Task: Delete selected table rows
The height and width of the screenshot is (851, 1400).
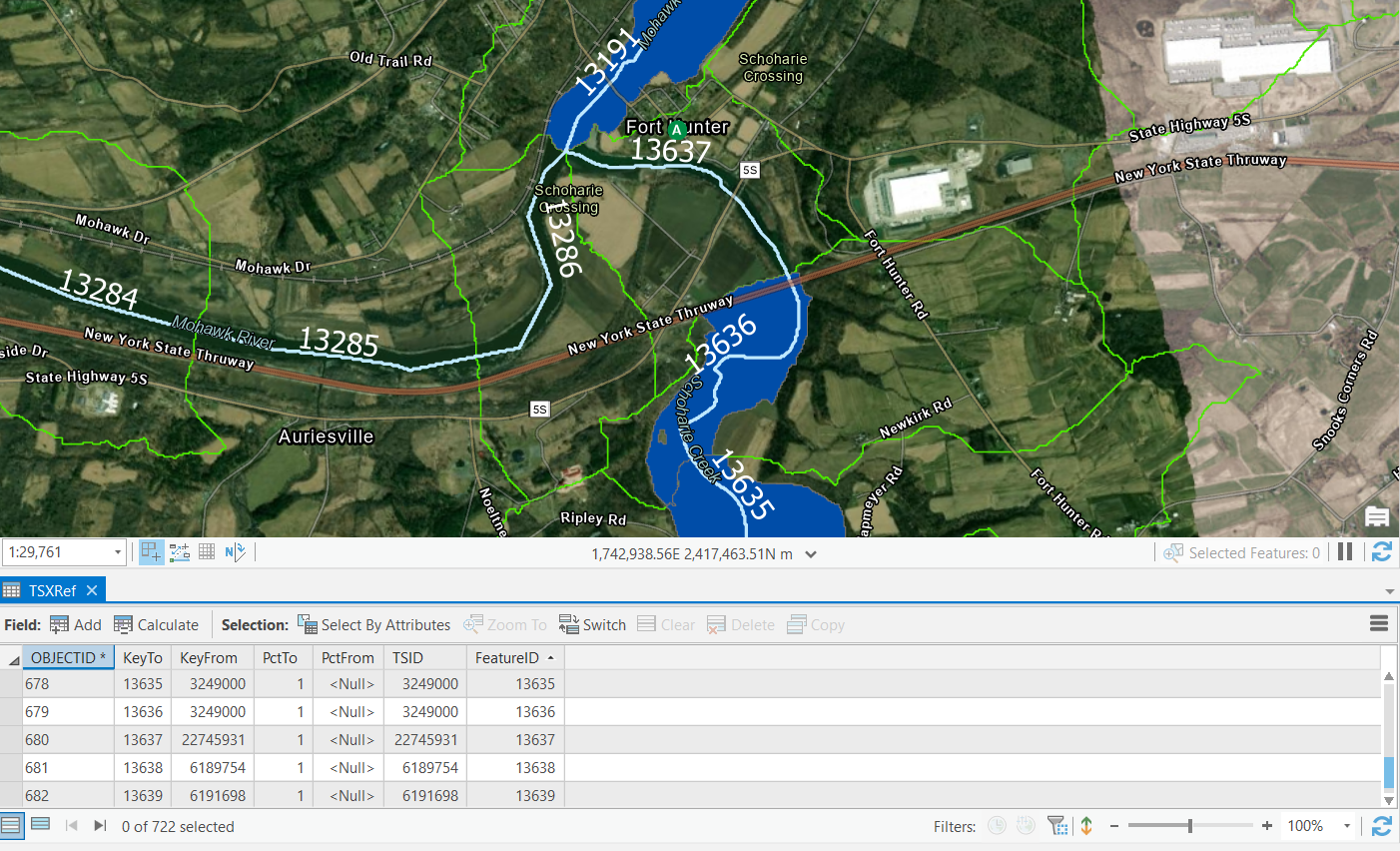Action: (741, 624)
